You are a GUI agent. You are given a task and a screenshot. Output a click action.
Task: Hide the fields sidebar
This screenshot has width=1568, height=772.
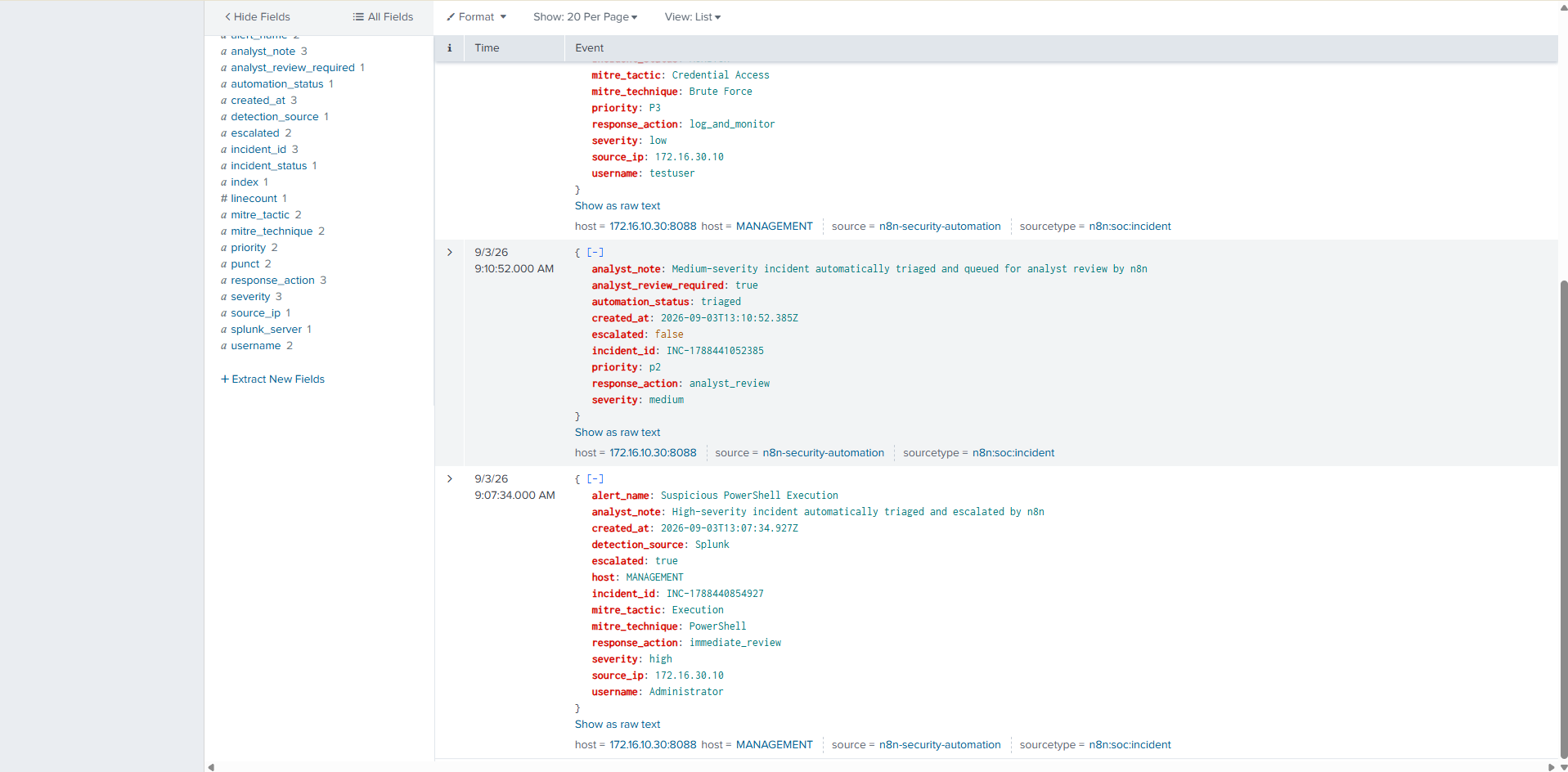click(x=257, y=16)
